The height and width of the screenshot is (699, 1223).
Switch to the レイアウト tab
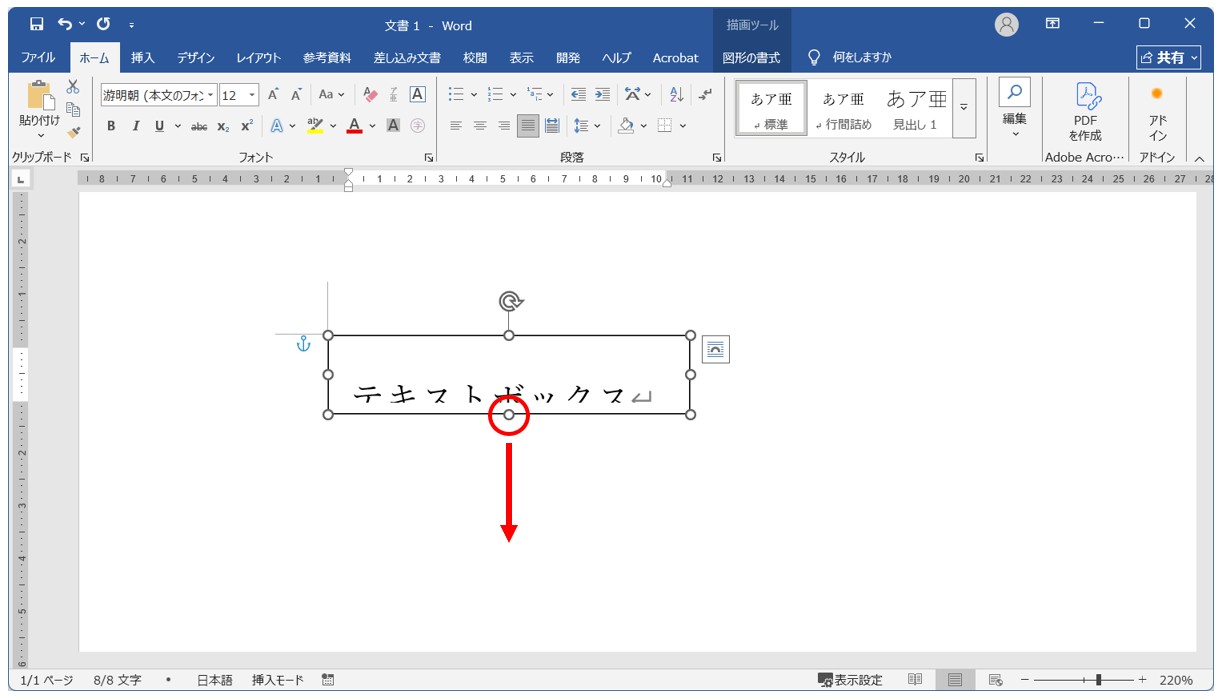point(259,58)
